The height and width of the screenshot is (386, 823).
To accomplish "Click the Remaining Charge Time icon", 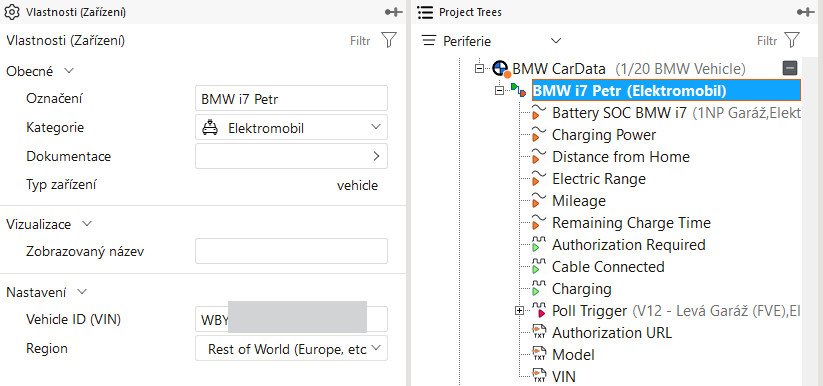I will [x=539, y=223].
